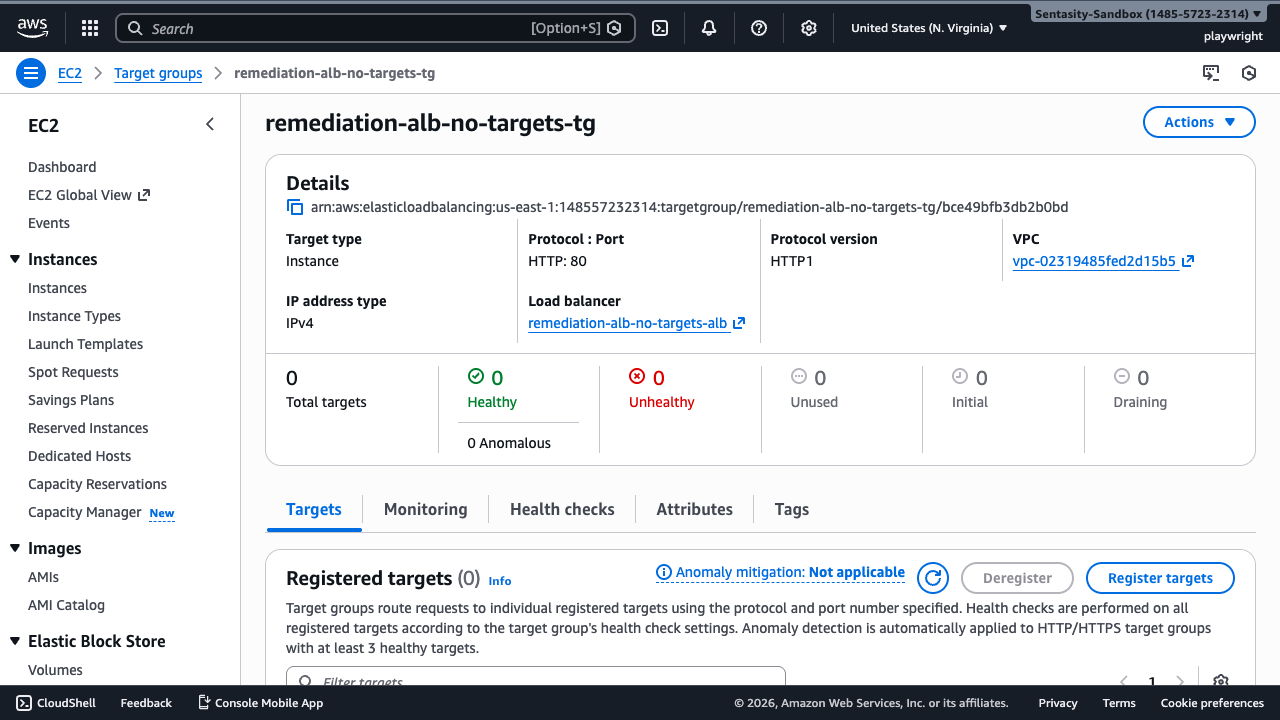Open the notifications bell
The image size is (1280, 720).
(709, 28)
